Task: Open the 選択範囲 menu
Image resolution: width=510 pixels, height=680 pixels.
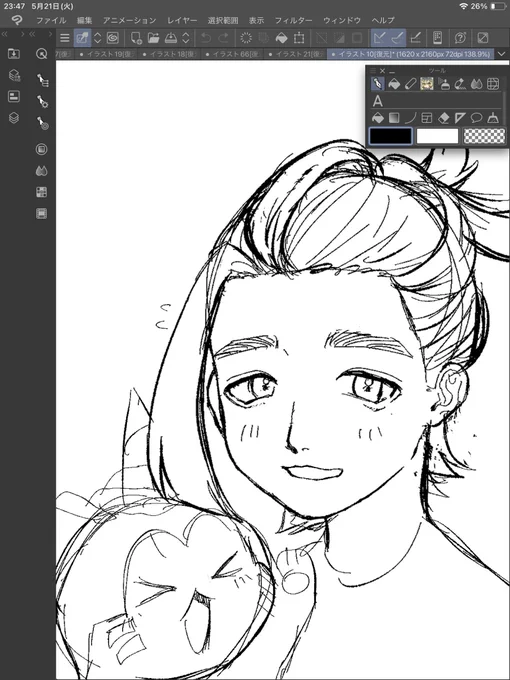Action: click(x=223, y=20)
